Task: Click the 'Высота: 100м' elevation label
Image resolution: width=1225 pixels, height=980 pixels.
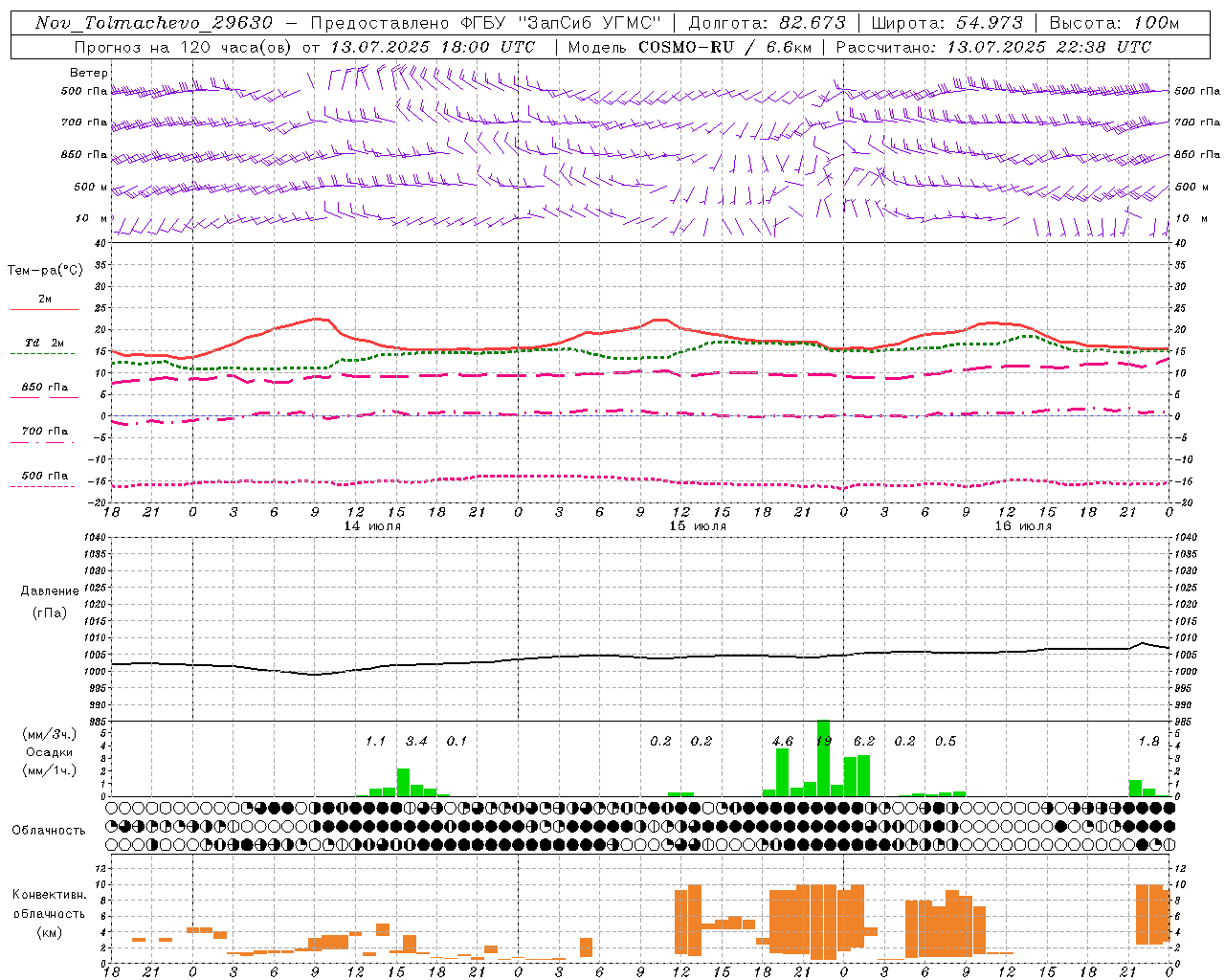Action: click(1114, 23)
